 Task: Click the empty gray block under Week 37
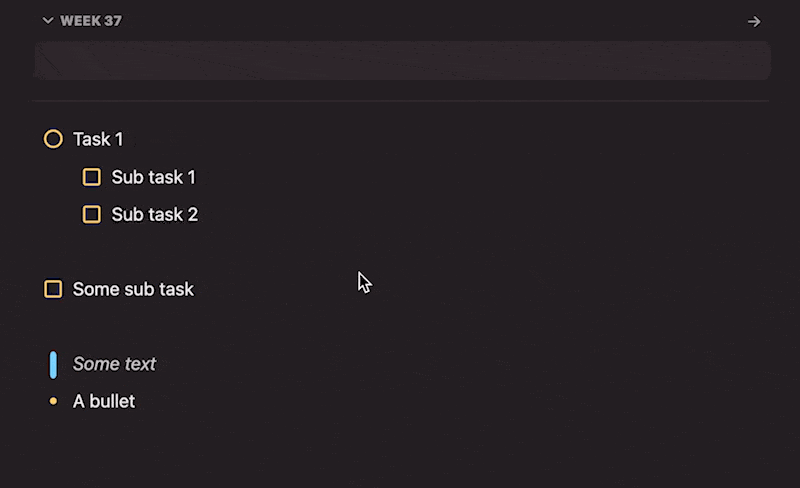coord(402,60)
